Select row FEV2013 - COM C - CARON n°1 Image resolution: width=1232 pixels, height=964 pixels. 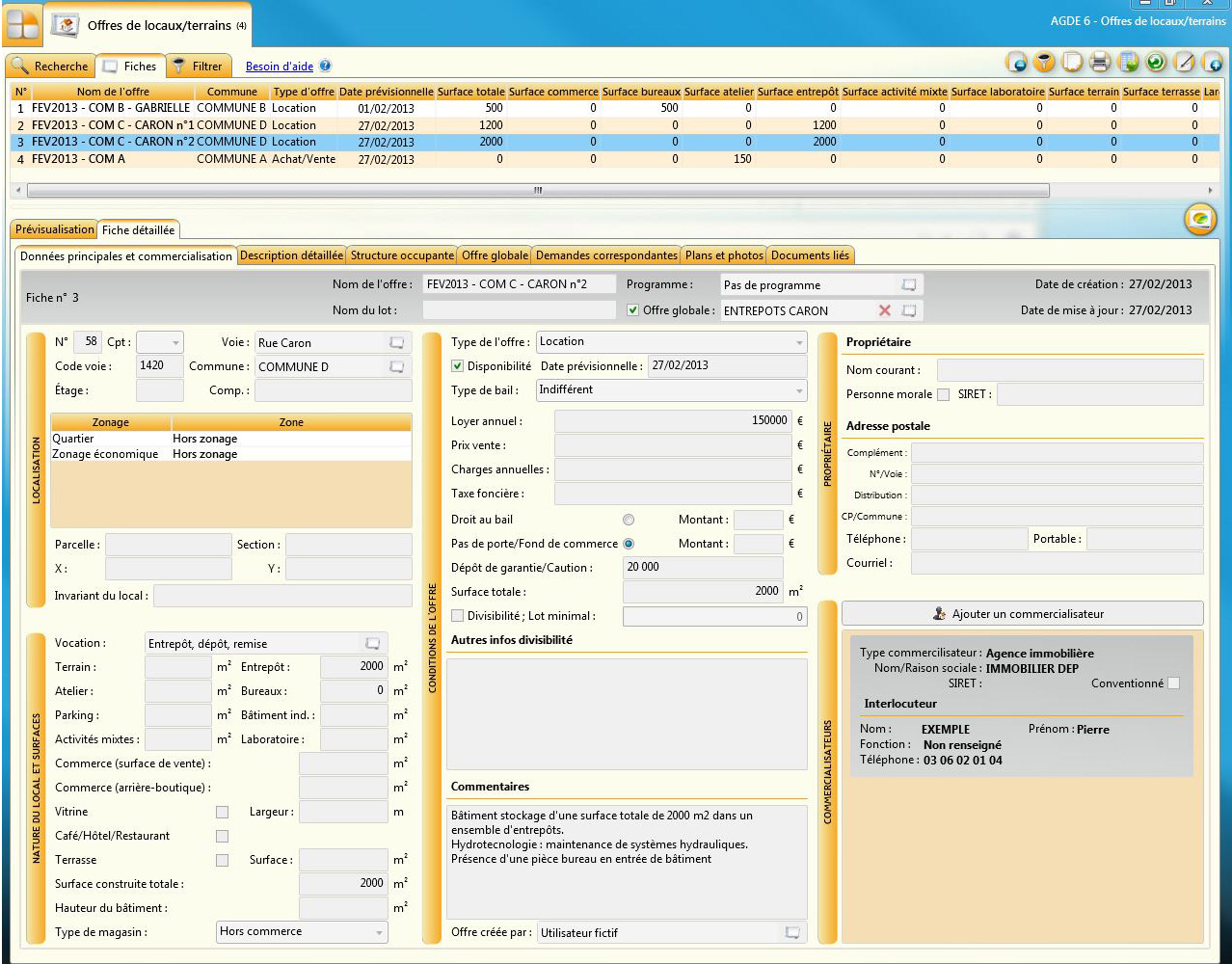click(x=615, y=125)
